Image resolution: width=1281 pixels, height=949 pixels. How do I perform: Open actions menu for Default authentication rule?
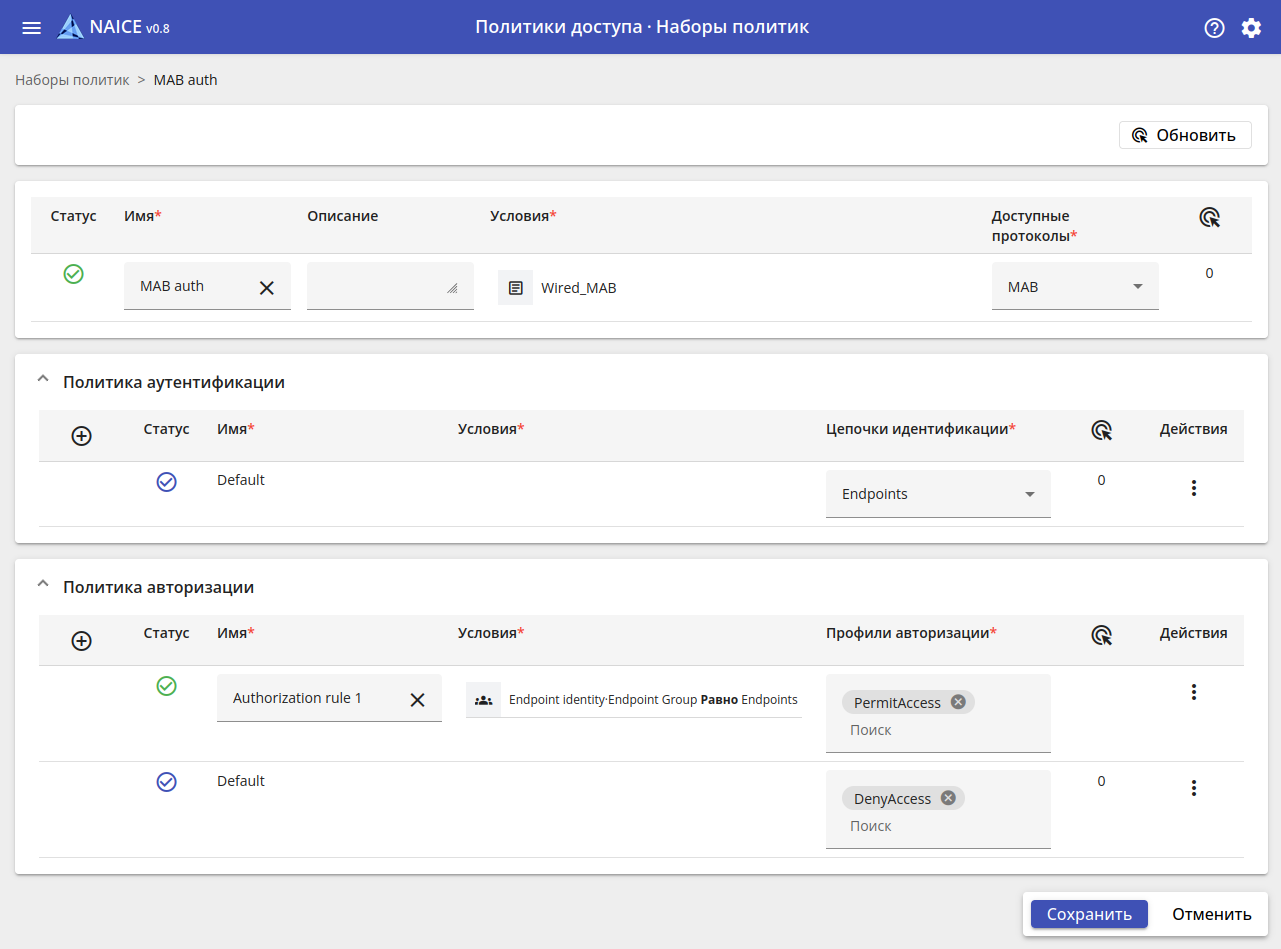pos(1193,488)
